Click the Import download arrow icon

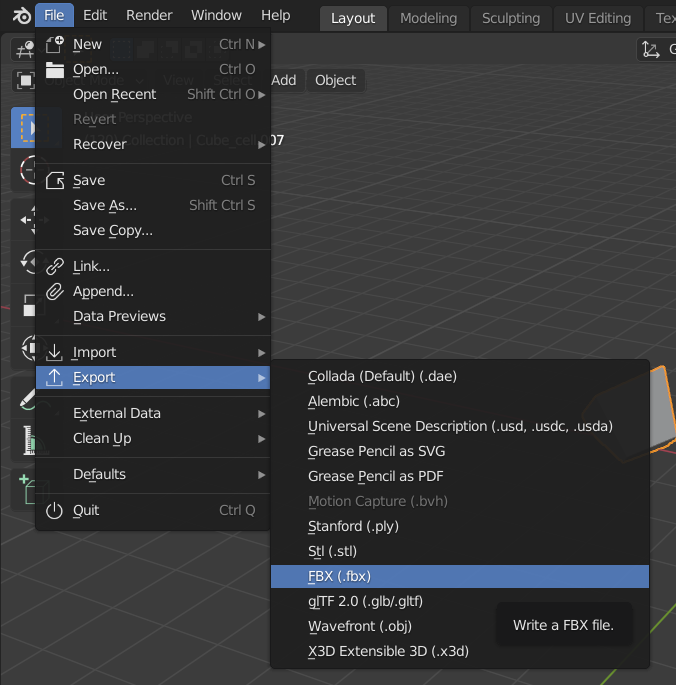pyautogui.click(x=55, y=353)
